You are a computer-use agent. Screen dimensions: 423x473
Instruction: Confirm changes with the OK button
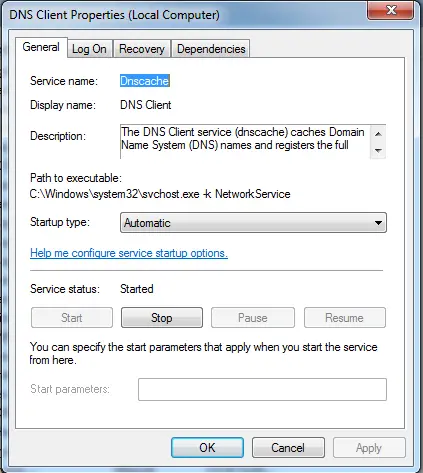(207, 448)
